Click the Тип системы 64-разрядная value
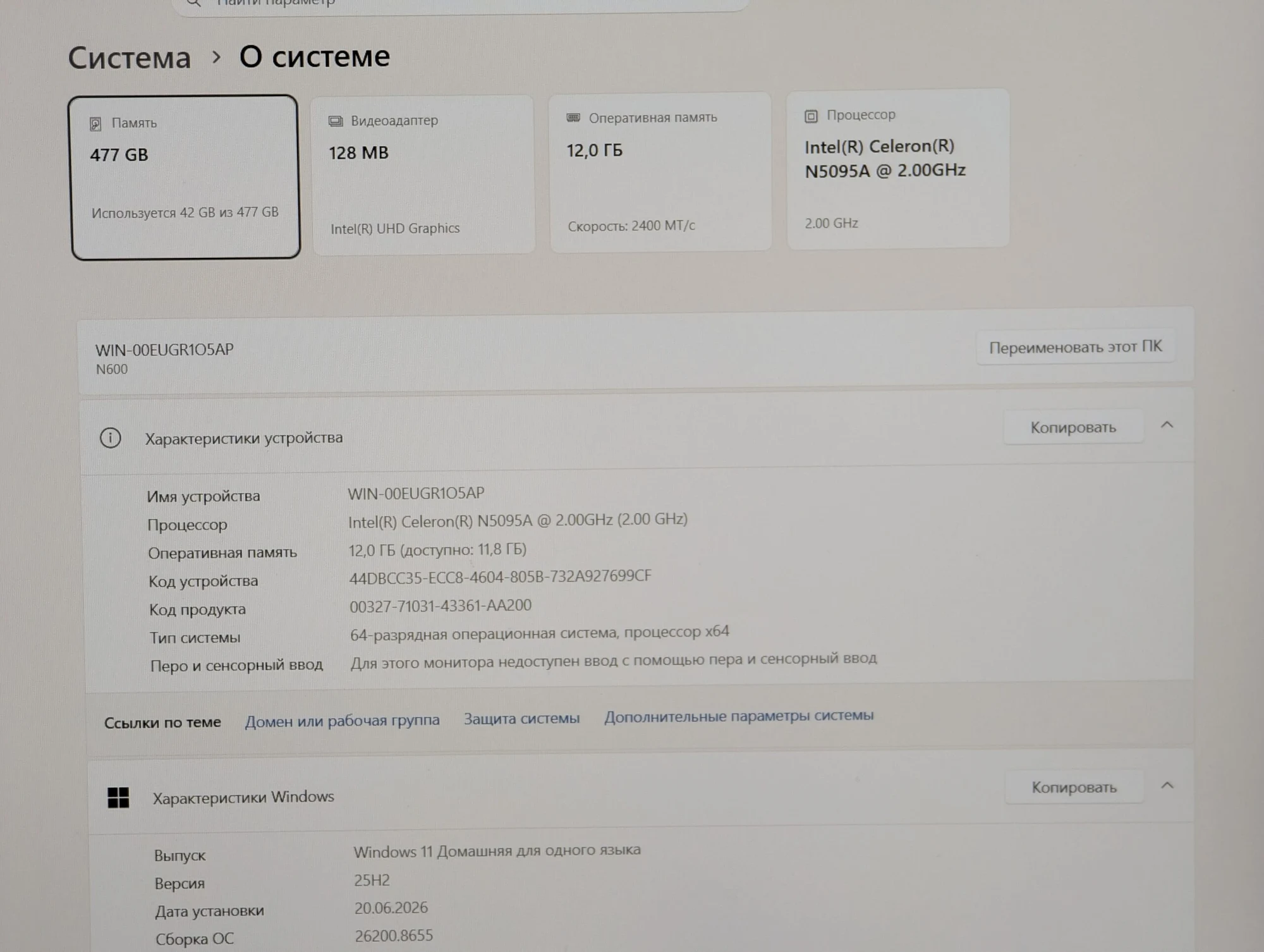 point(539,633)
